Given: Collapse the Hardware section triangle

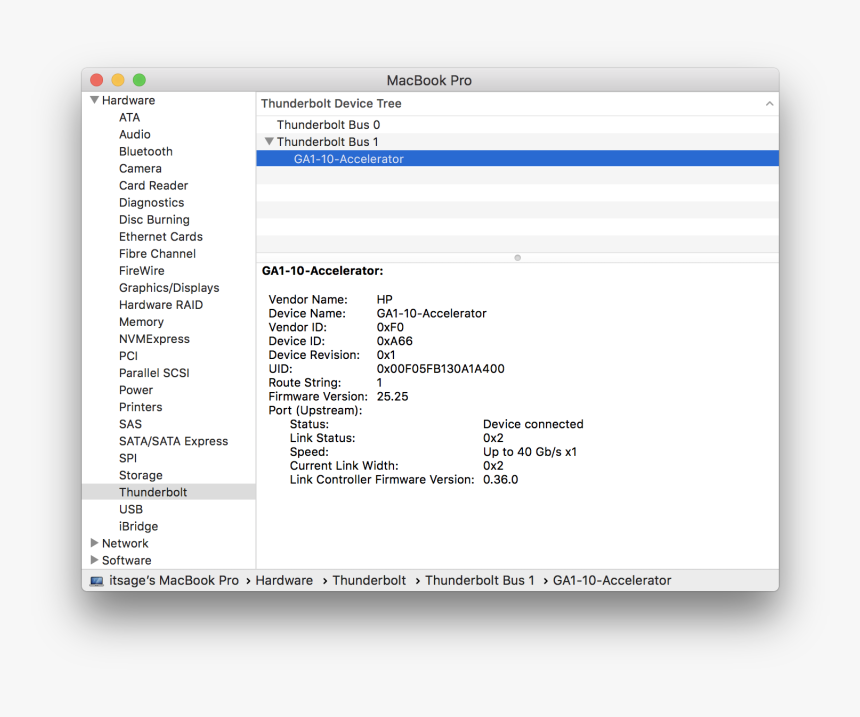Looking at the screenshot, I should point(94,100).
